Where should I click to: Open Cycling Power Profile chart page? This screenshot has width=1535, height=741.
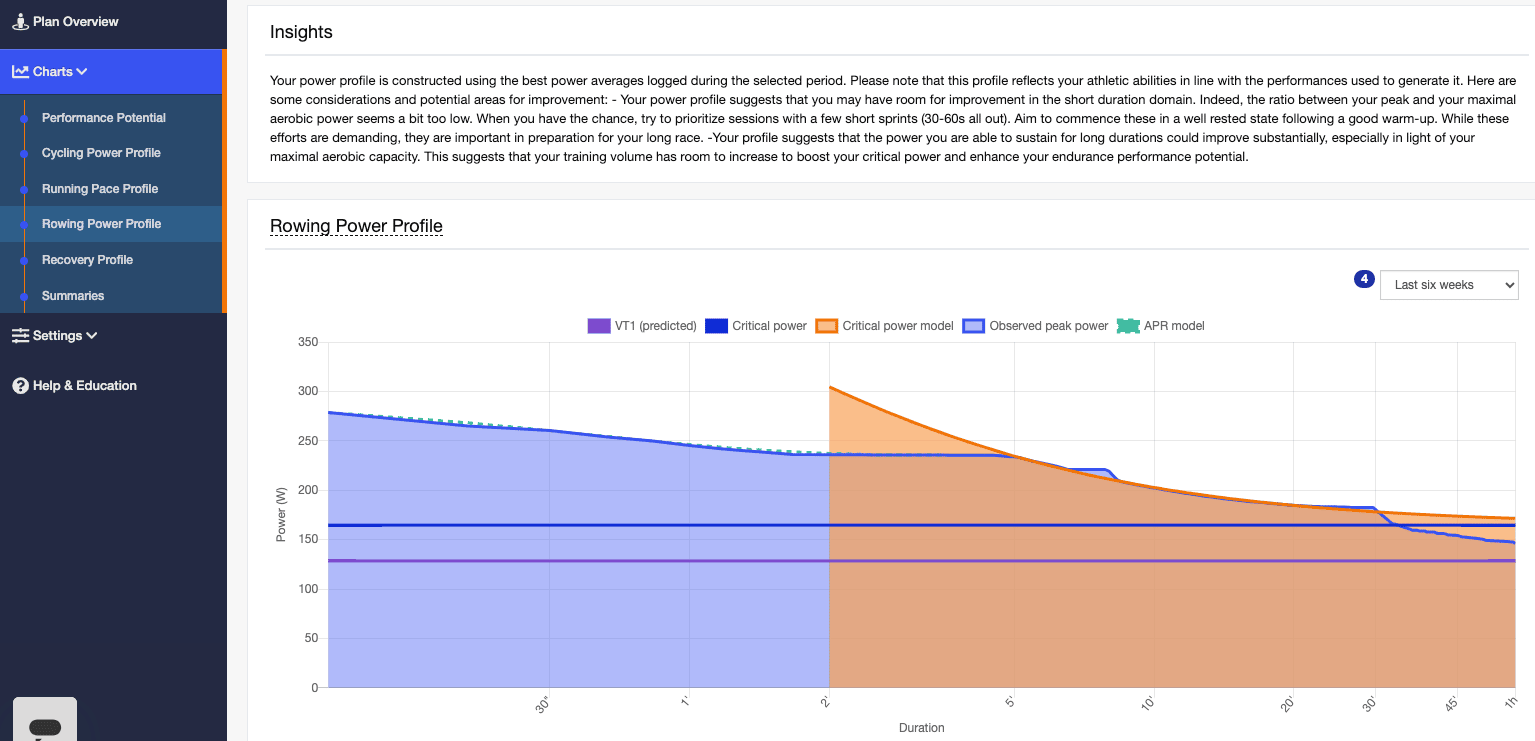[101, 153]
